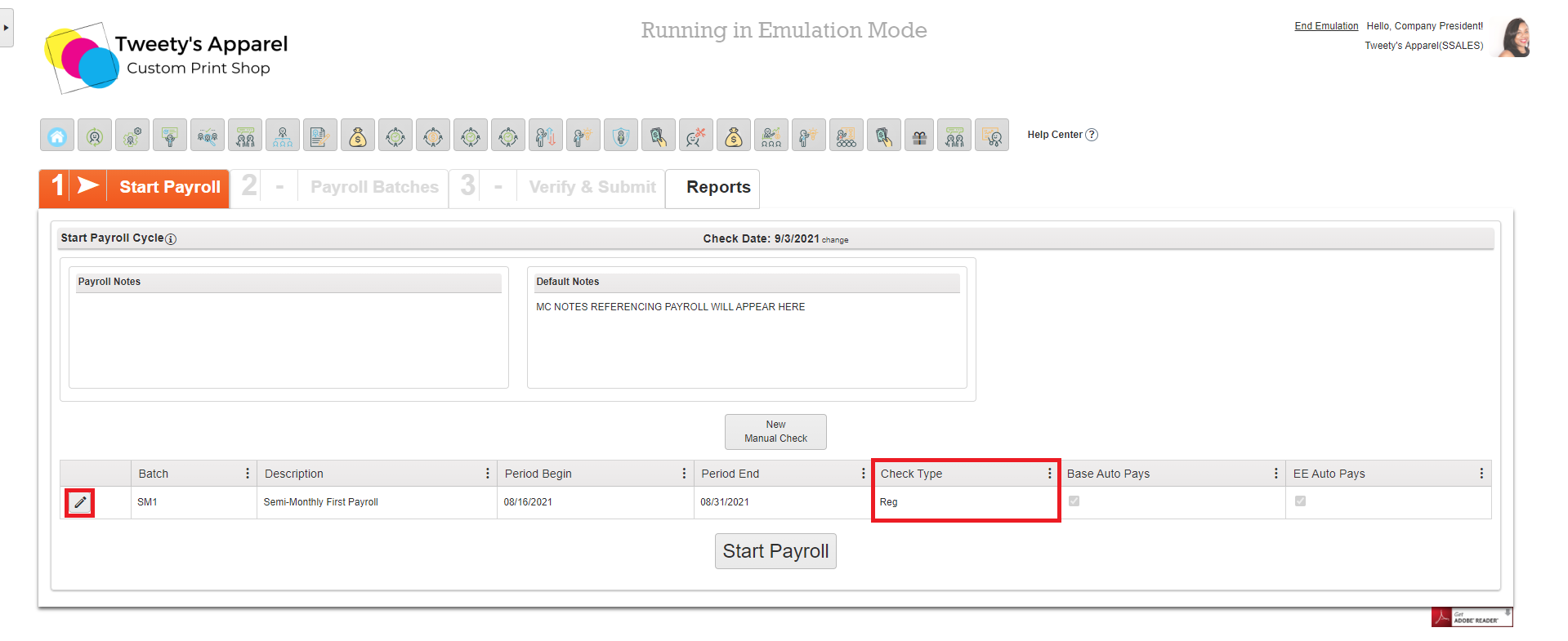Click the Semi-Monthly First Payroll description
Screen dimensions: 1568x641
[x=321, y=502]
